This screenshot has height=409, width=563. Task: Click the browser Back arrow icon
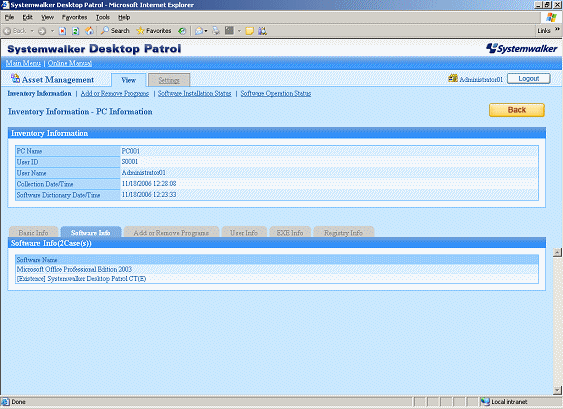point(7,31)
